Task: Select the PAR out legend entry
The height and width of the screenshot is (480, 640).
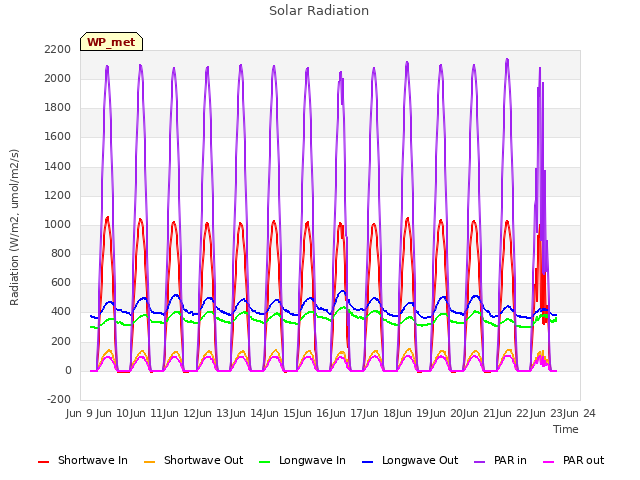Action: tap(574, 460)
